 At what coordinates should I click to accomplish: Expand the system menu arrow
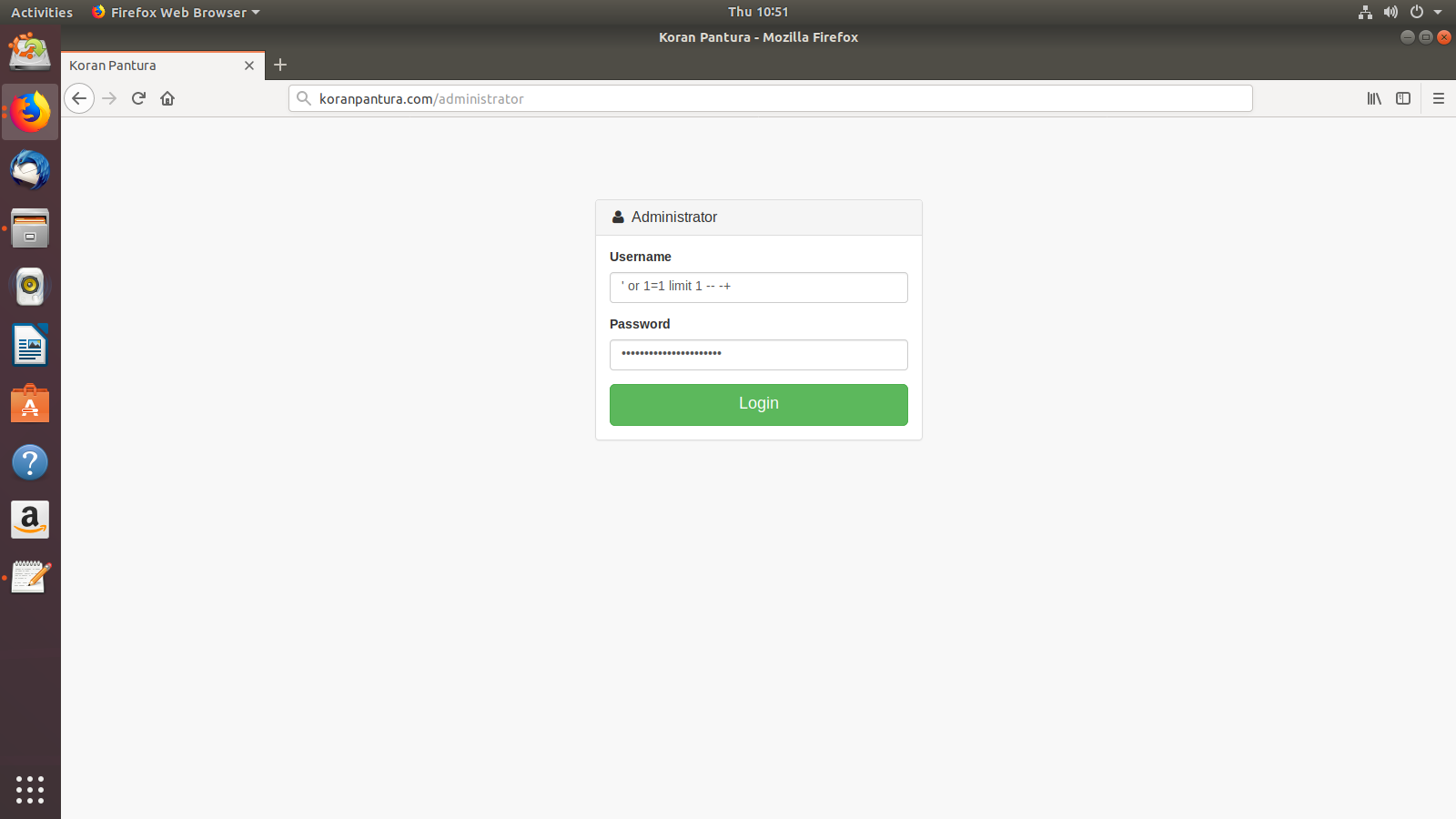[x=1438, y=12]
